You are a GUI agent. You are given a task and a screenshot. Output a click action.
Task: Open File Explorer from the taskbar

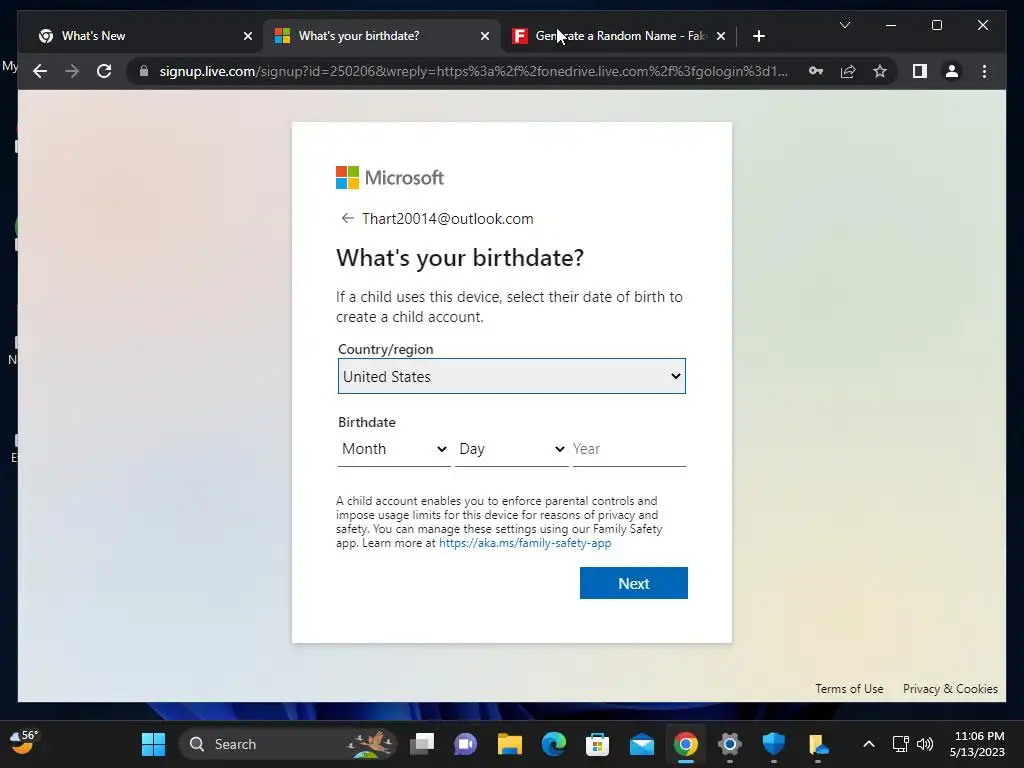click(509, 744)
